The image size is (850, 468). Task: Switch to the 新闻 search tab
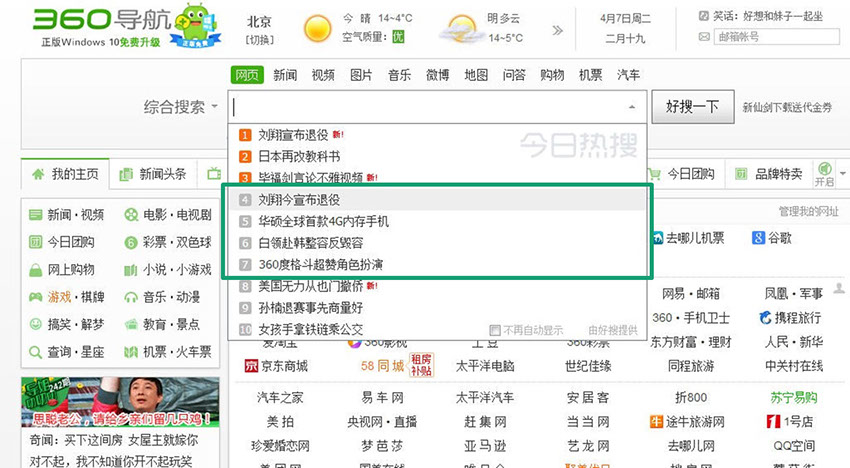[x=285, y=75]
